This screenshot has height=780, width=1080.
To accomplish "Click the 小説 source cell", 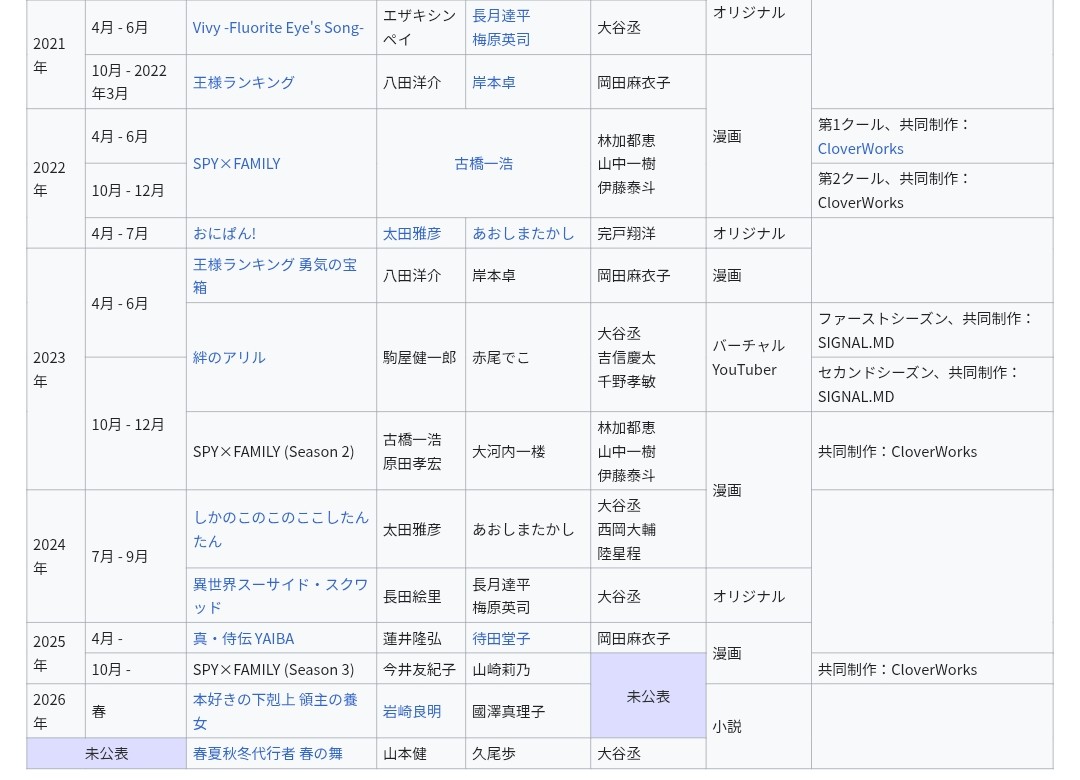I will point(758,726).
